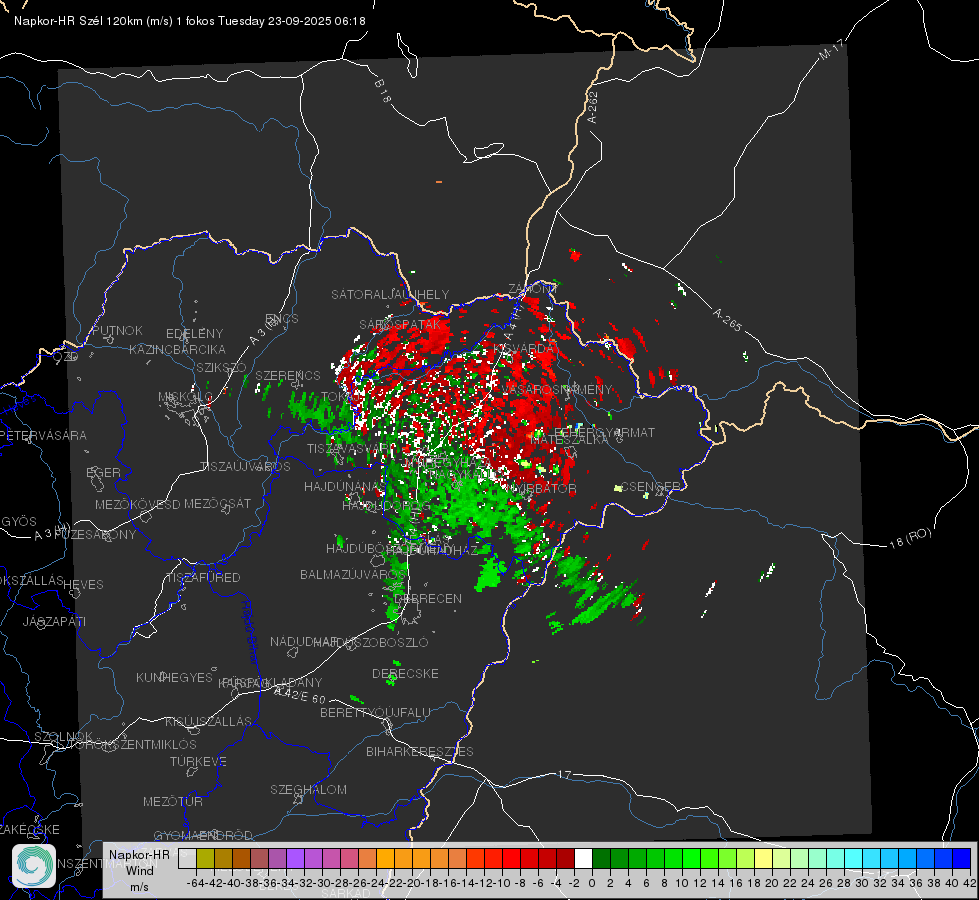Click the M-17 road label
This screenshot has width=979, height=900.
pyautogui.click(x=832, y=49)
